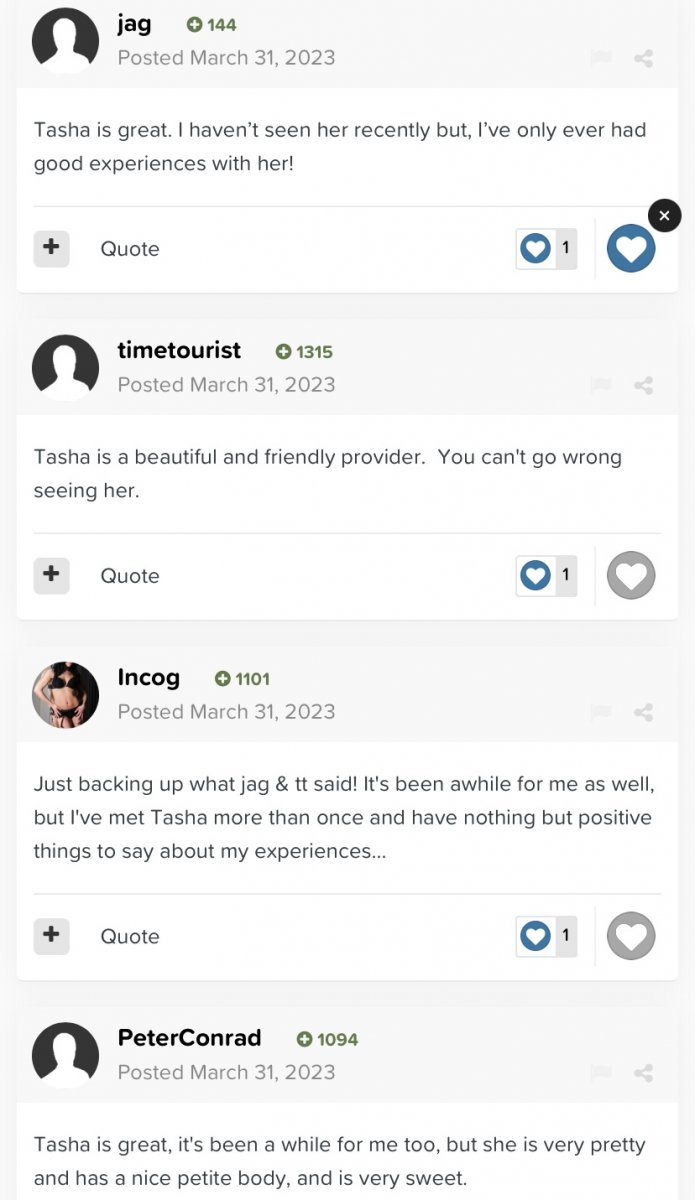Quote jag's post
The image size is (695, 1200).
(x=130, y=249)
